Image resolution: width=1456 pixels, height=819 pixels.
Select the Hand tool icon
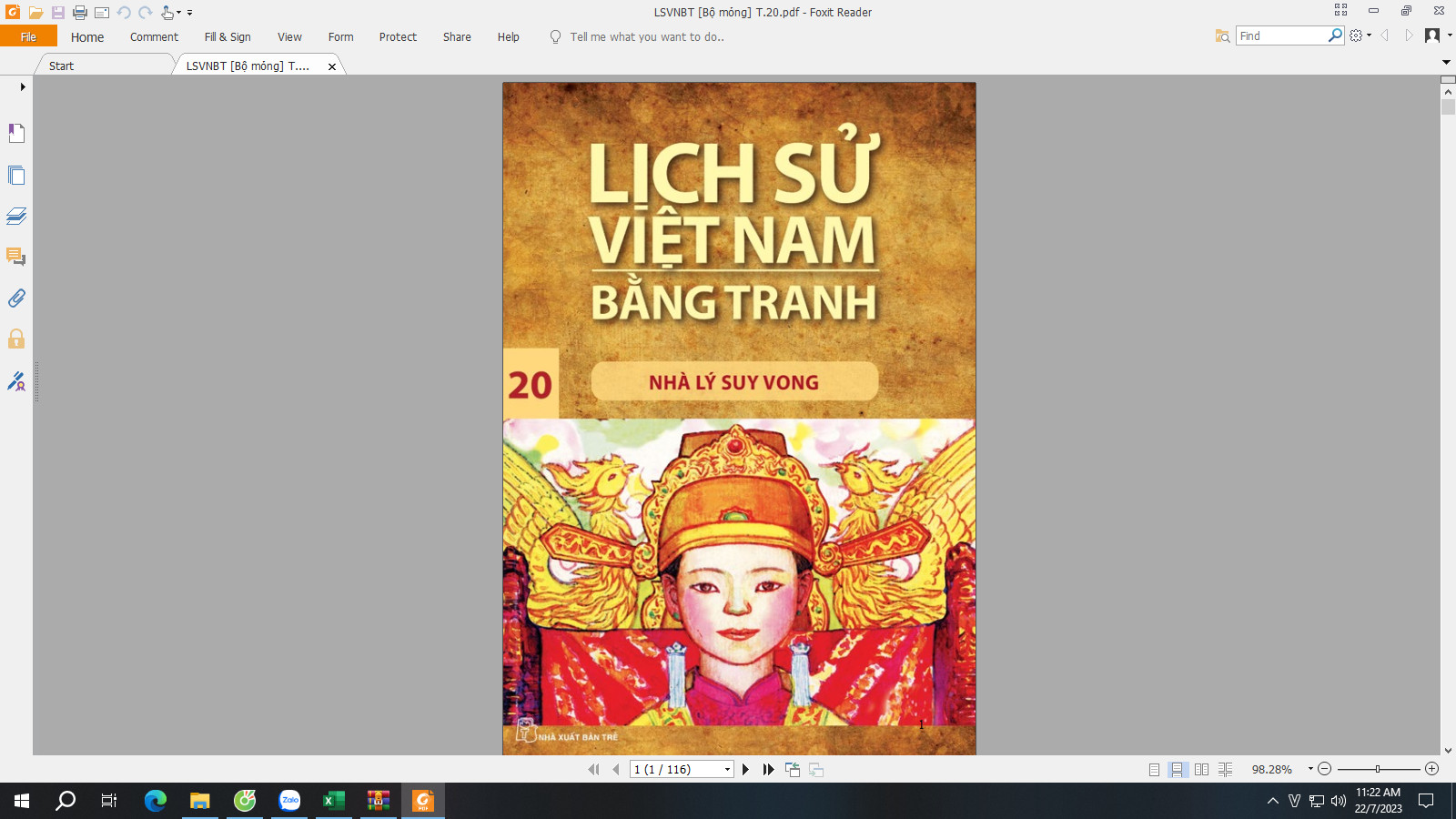(167, 13)
